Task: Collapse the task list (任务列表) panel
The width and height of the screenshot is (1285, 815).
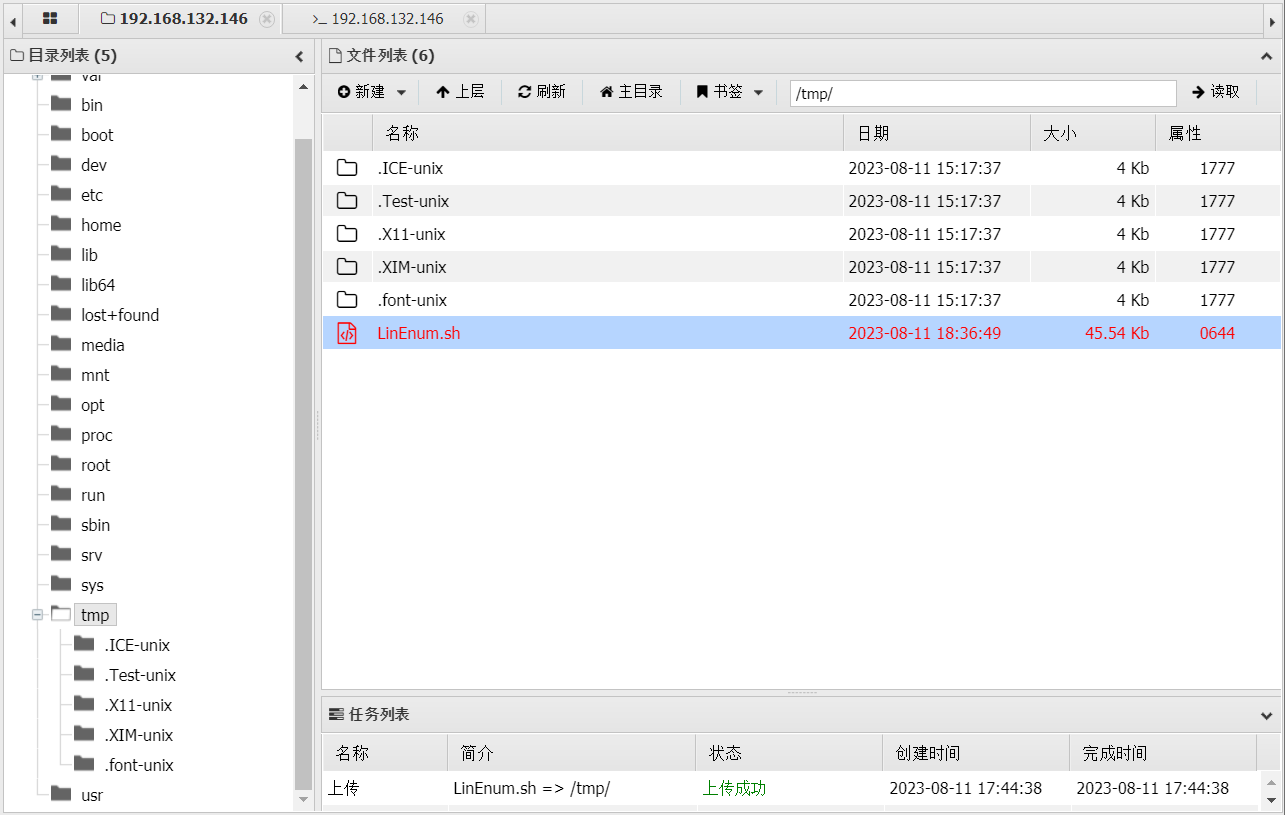Action: 1267,715
